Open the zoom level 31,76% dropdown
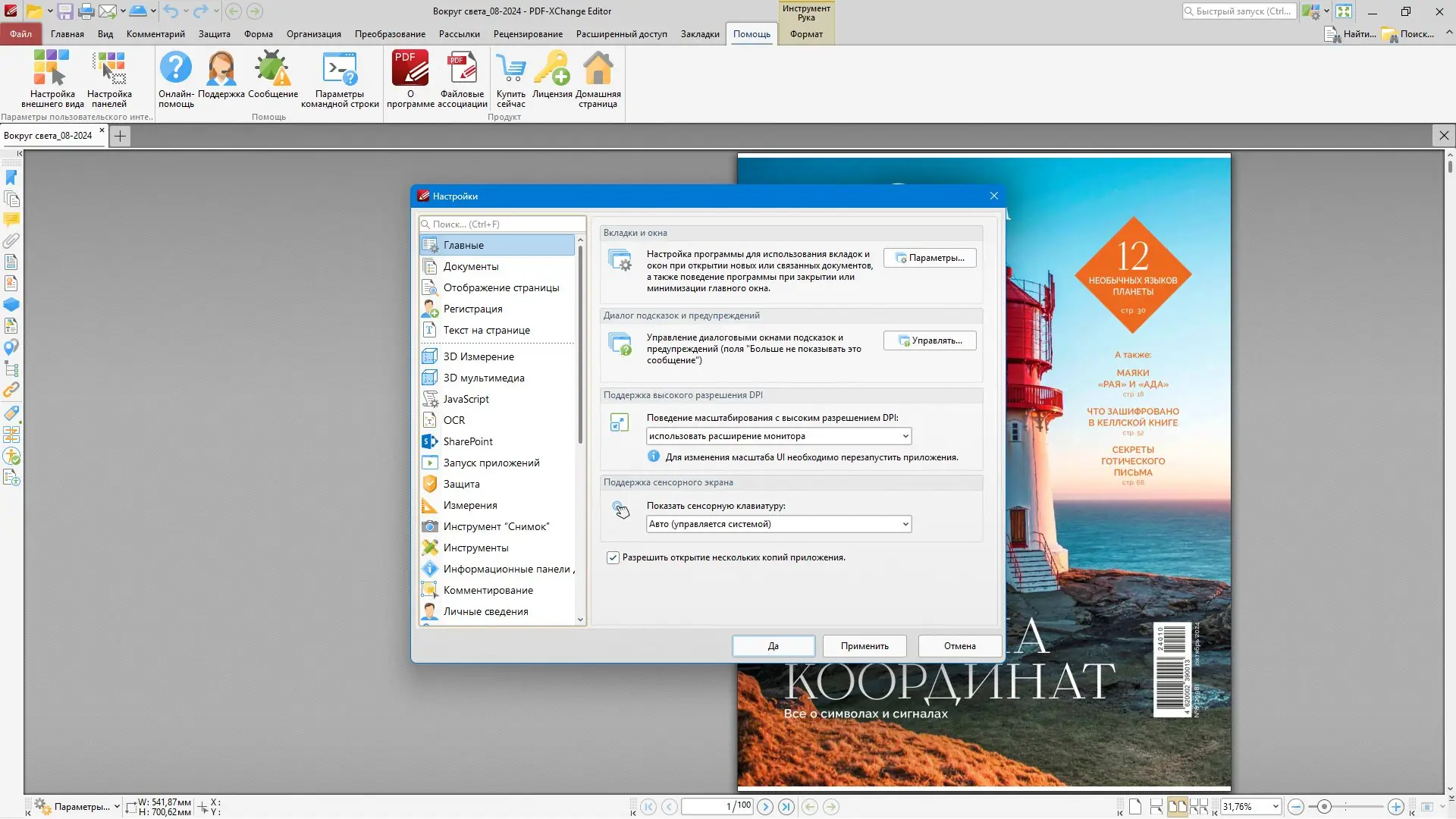This screenshot has width=1456, height=819. [x=1276, y=807]
